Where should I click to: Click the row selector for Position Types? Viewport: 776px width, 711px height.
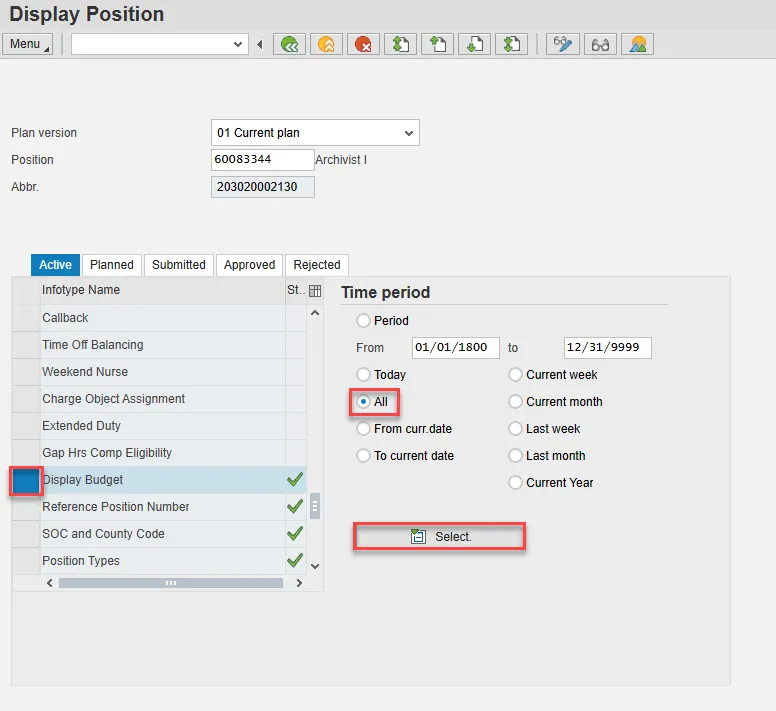tap(26, 561)
